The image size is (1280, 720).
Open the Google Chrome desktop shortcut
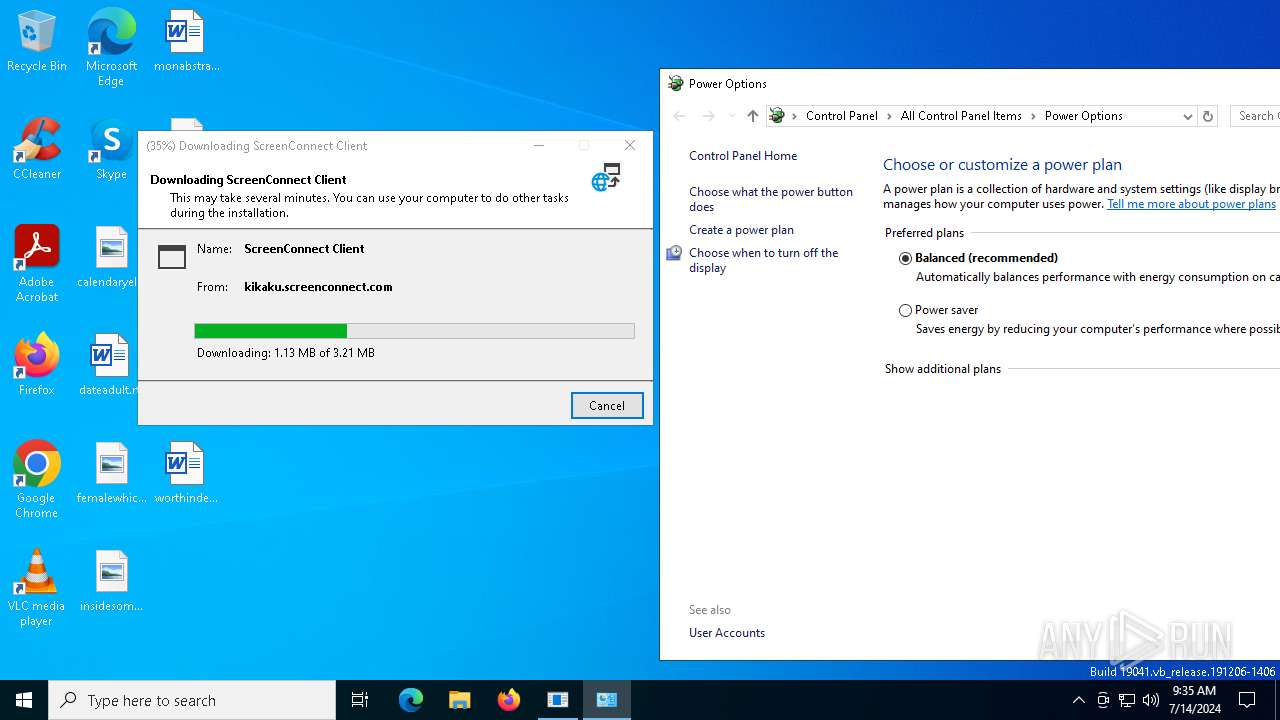[x=37, y=480]
